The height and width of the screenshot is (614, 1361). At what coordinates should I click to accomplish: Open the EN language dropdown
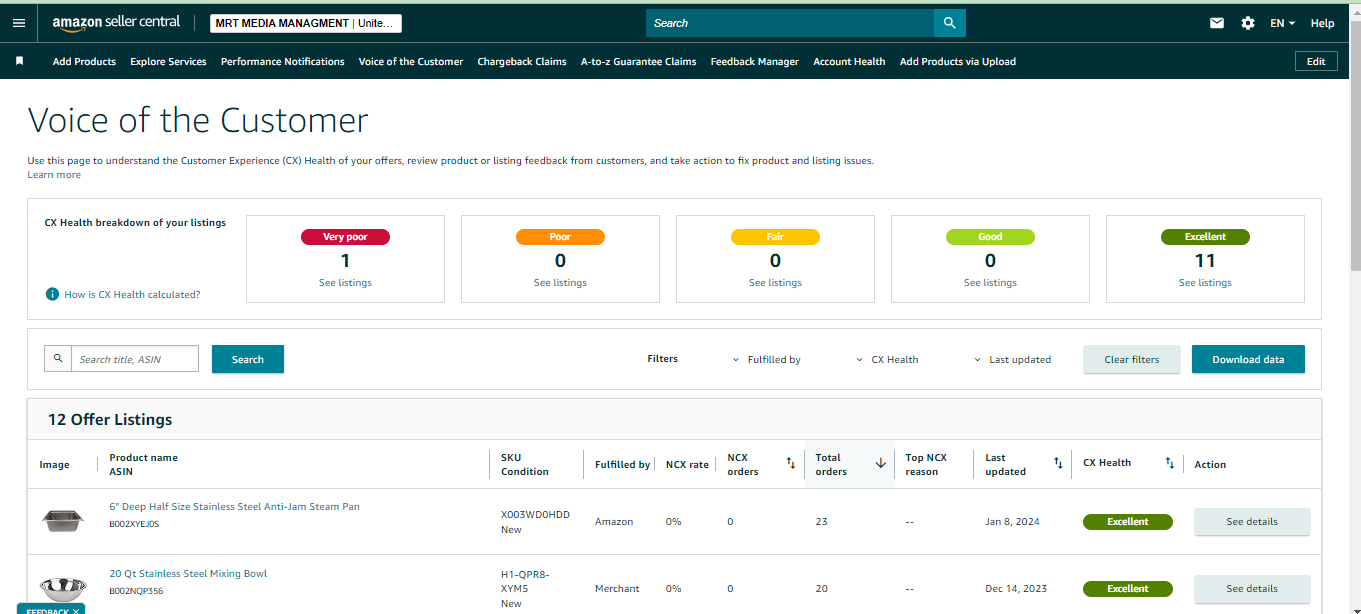(x=1282, y=23)
